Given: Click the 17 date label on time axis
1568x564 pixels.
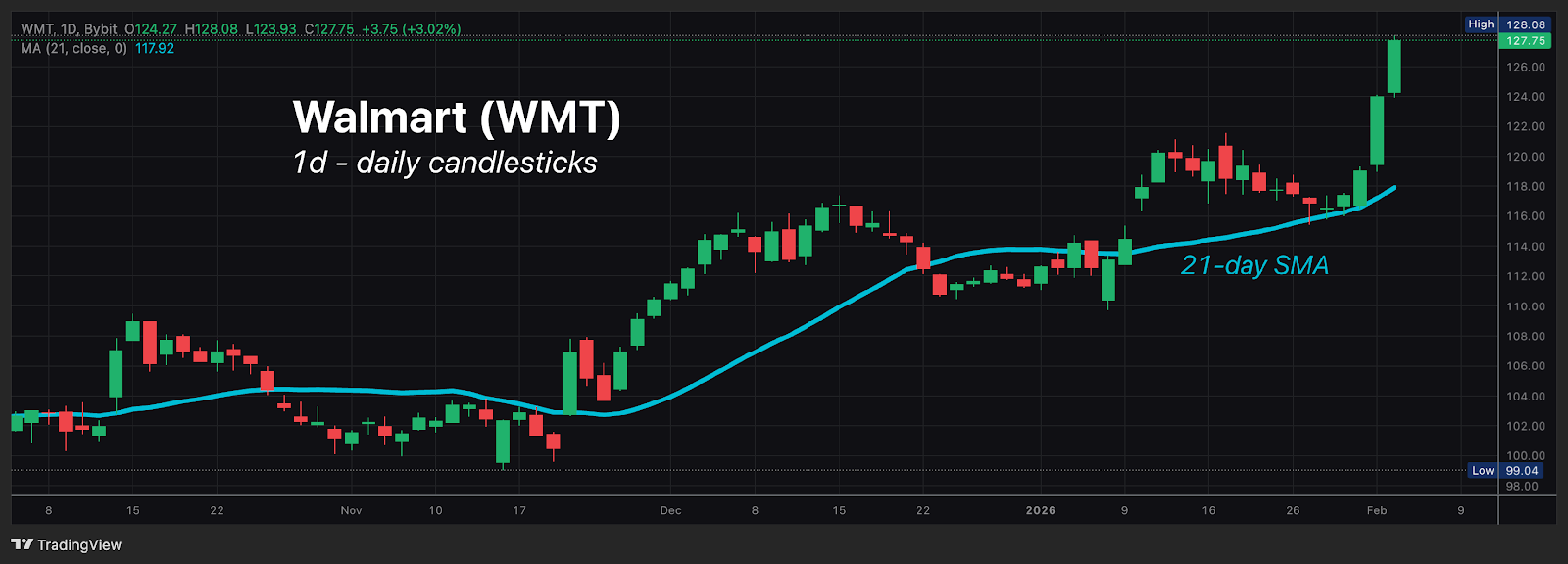Looking at the screenshot, I should point(519,510).
